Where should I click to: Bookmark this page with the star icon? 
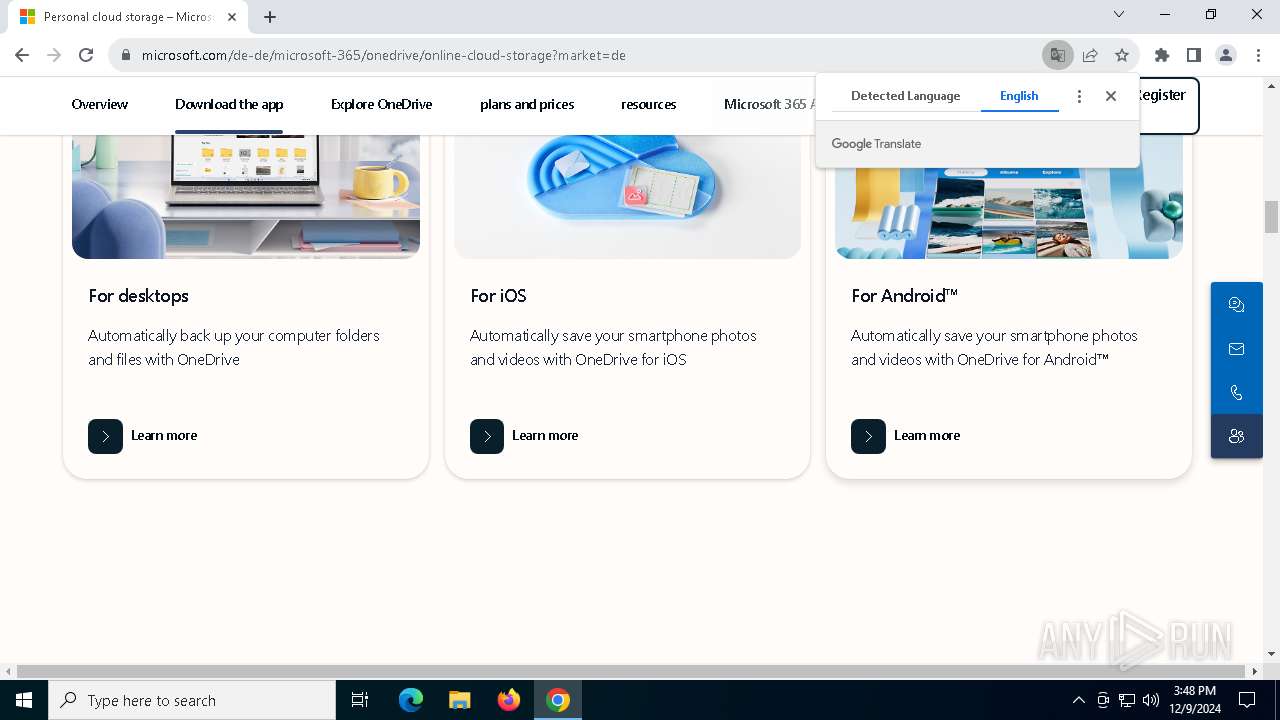coord(1122,55)
